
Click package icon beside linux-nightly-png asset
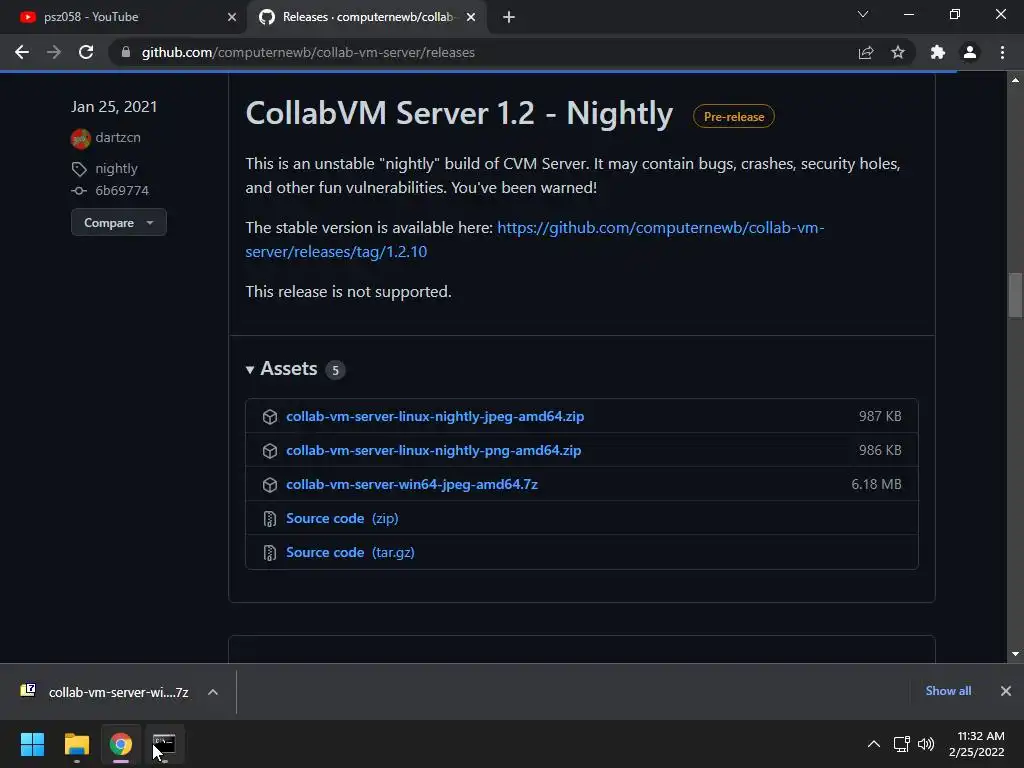(x=270, y=451)
